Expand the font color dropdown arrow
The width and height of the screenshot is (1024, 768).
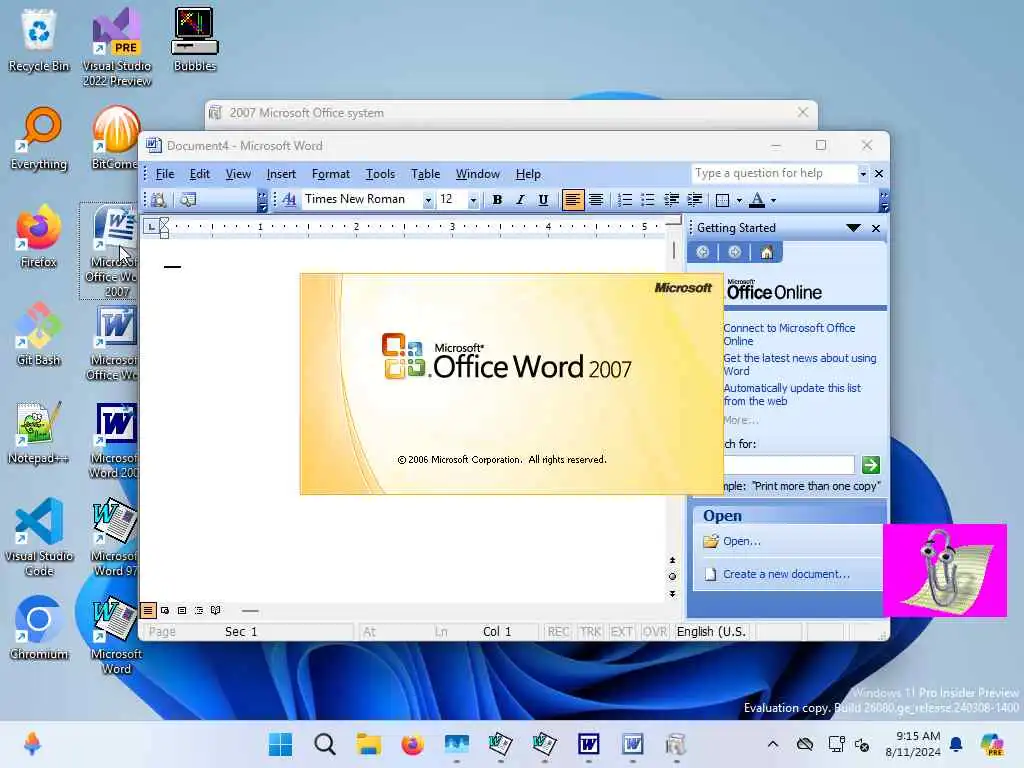tap(773, 200)
